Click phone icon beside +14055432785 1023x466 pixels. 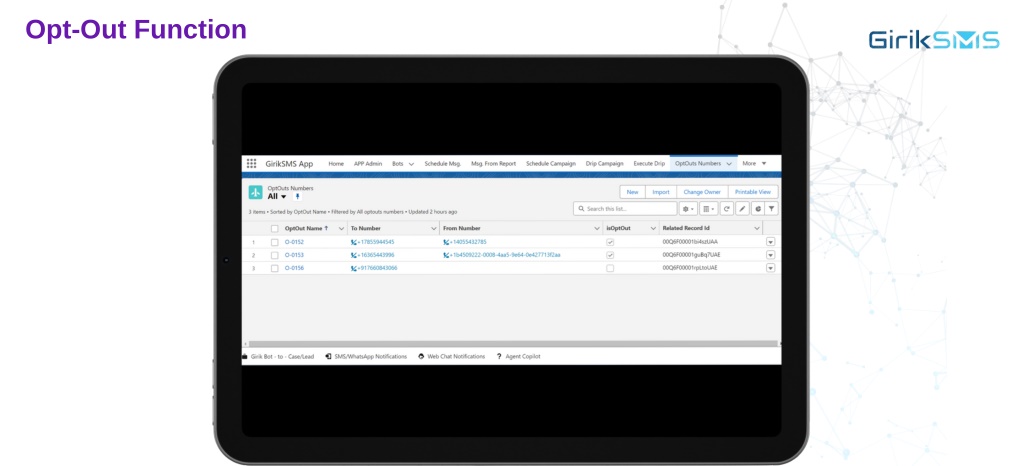pos(446,242)
